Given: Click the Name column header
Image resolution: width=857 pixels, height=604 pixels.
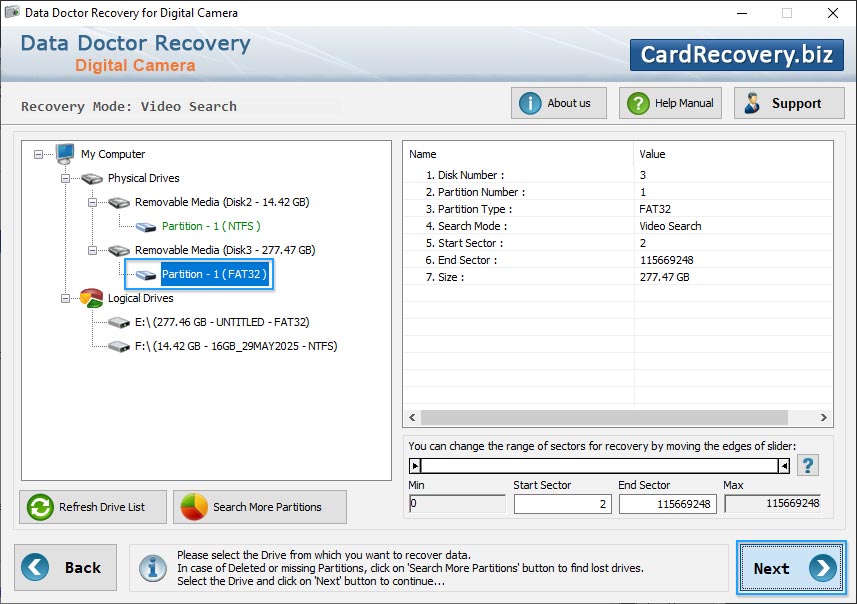Looking at the screenshot, I should [x=518, y=154].
